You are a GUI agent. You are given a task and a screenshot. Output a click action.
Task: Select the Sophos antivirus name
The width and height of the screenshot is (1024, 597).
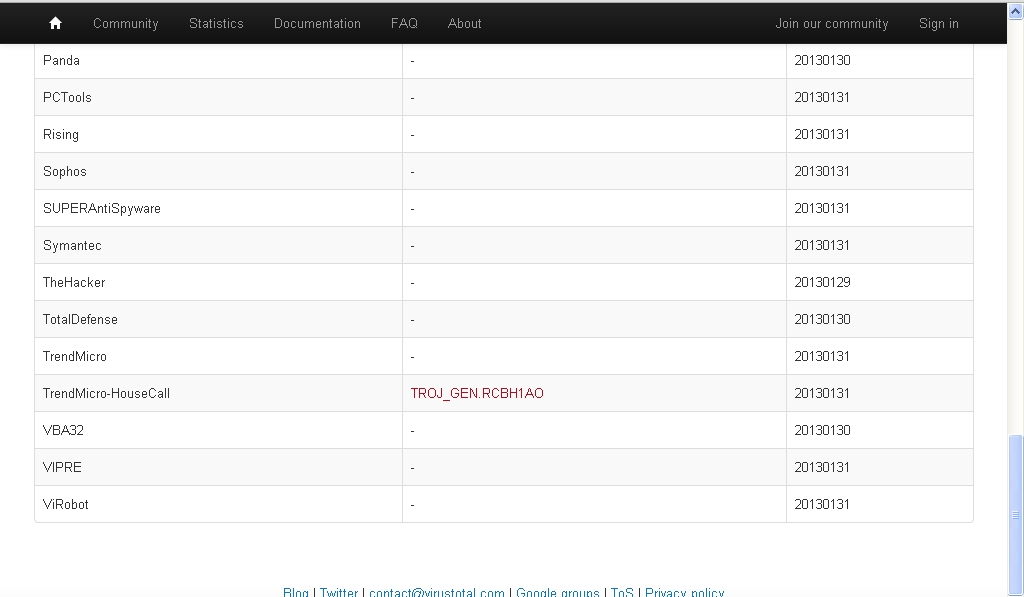65,172
